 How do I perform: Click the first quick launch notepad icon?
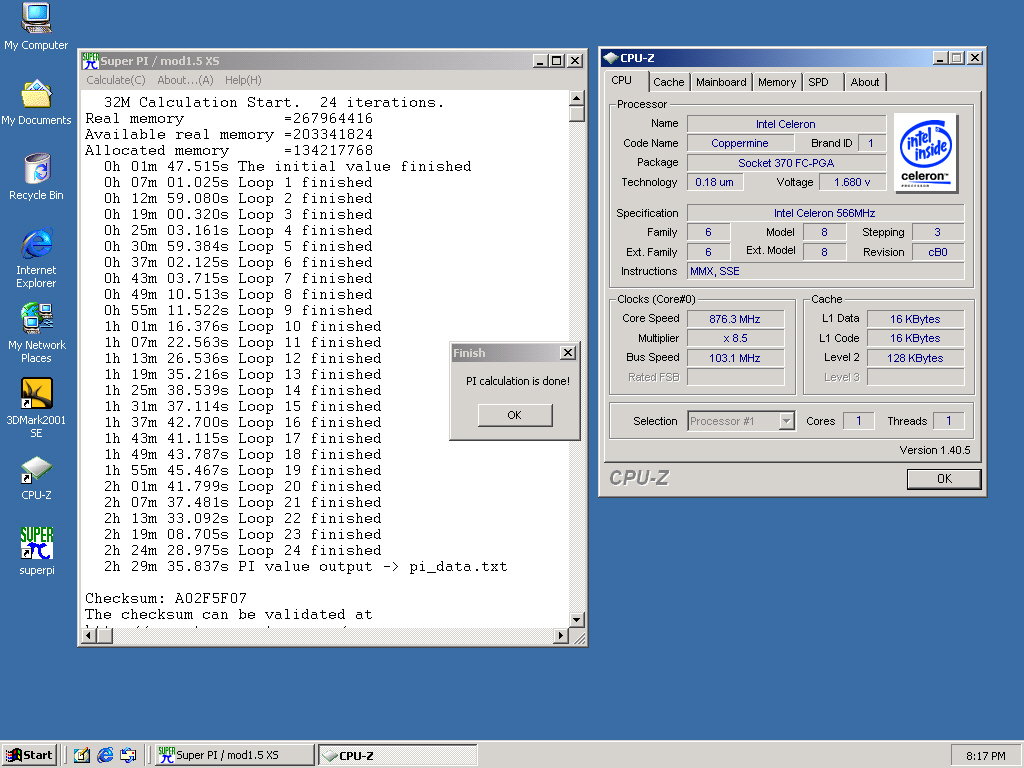82,755
